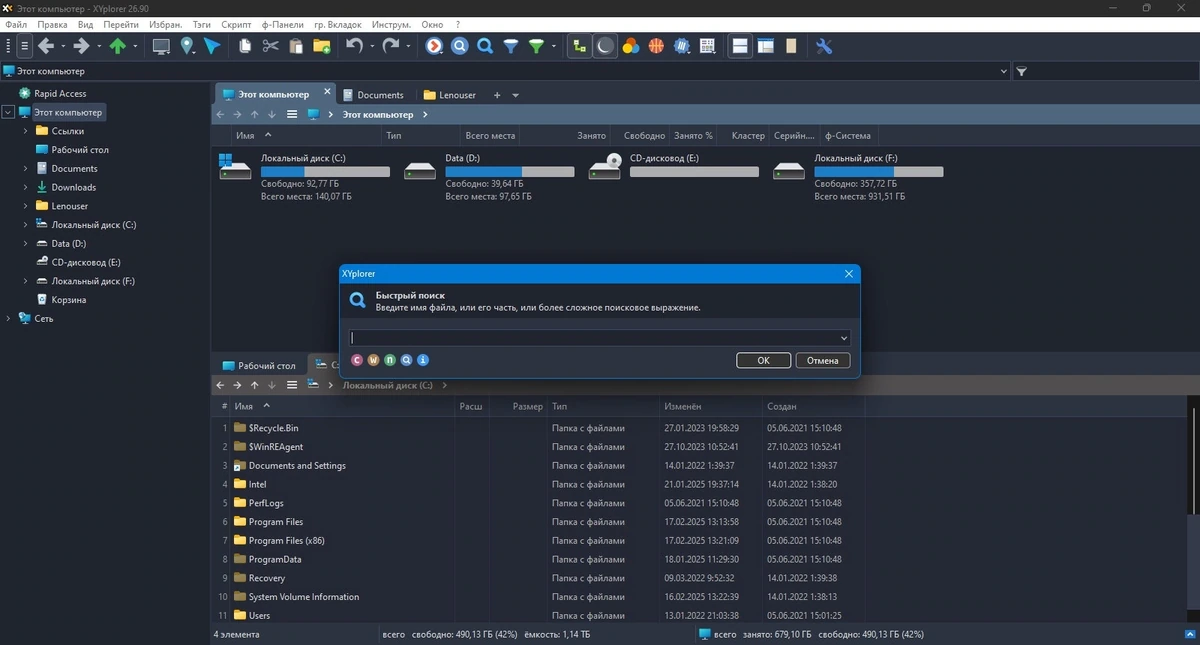The width and height of the screenshot is (1200, 645).
Task: Click the Cut scissors icon
Action: click(x=270, y=46)
